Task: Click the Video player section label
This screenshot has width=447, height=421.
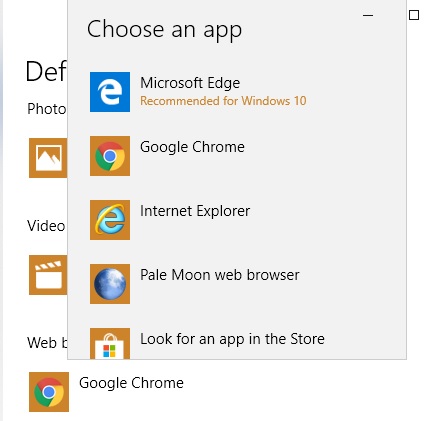Action: click(46, 226)
